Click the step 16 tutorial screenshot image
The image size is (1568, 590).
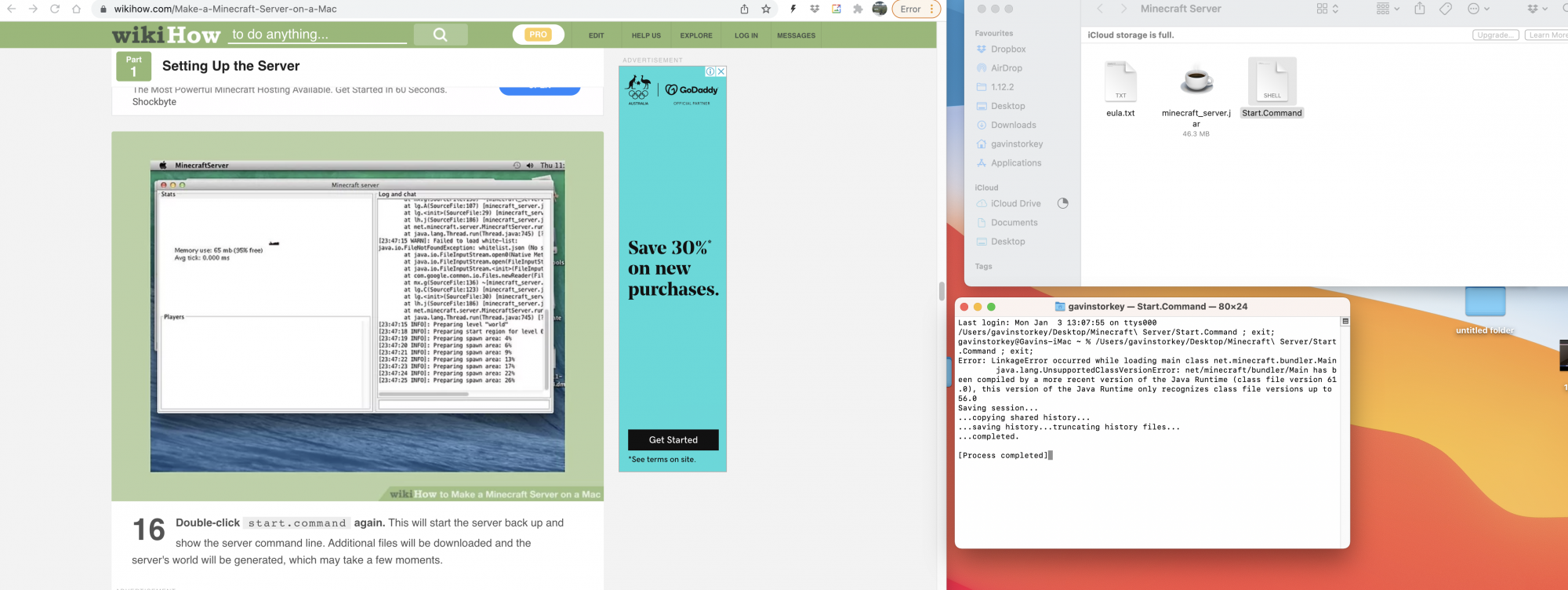(x=358, y=316)
